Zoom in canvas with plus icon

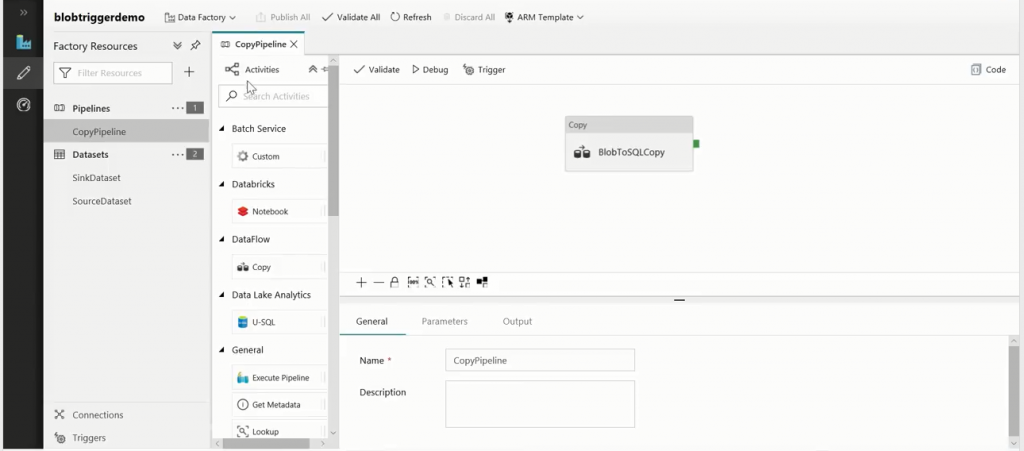coord(361,283)
